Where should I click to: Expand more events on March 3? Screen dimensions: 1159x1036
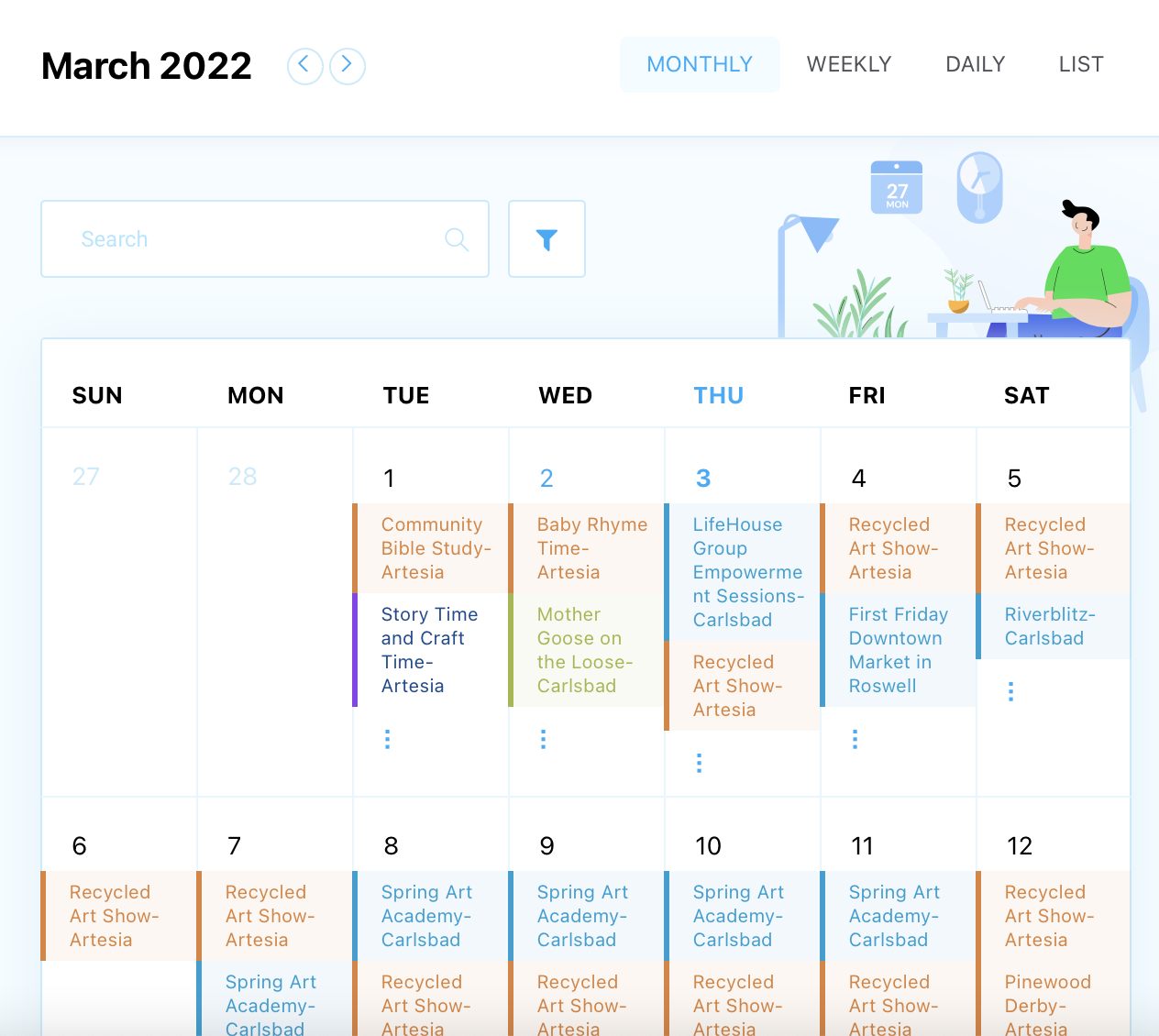pyautogui.click(x=700, y=763)
